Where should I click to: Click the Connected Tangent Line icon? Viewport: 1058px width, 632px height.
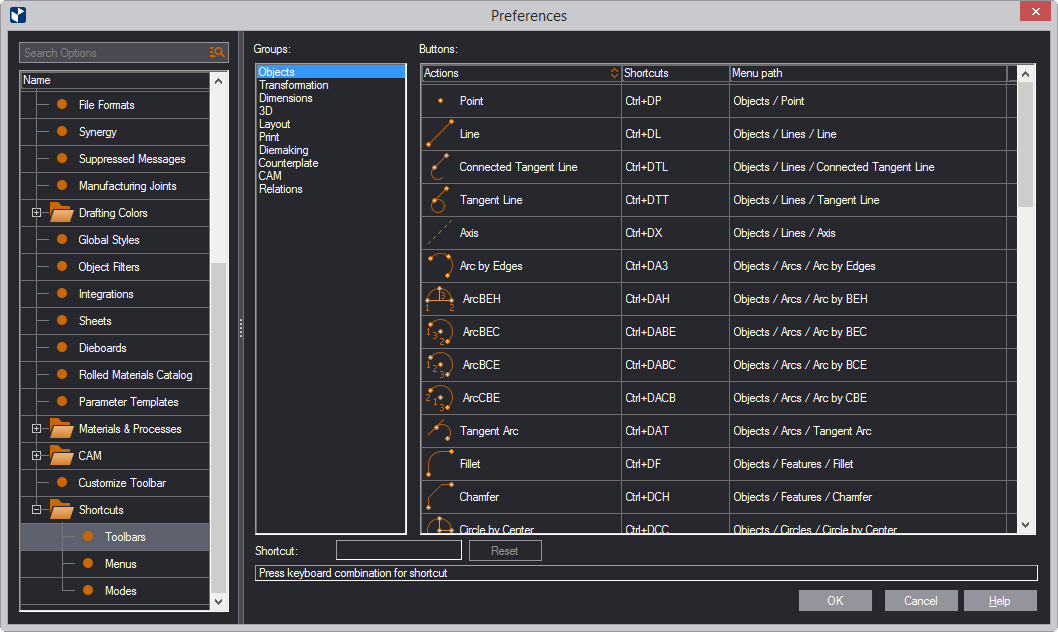click(x=439, y=167)
